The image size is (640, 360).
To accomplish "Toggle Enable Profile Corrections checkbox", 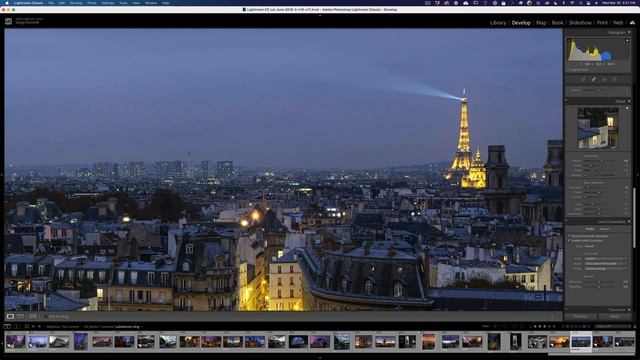I will tap(569, 241).
